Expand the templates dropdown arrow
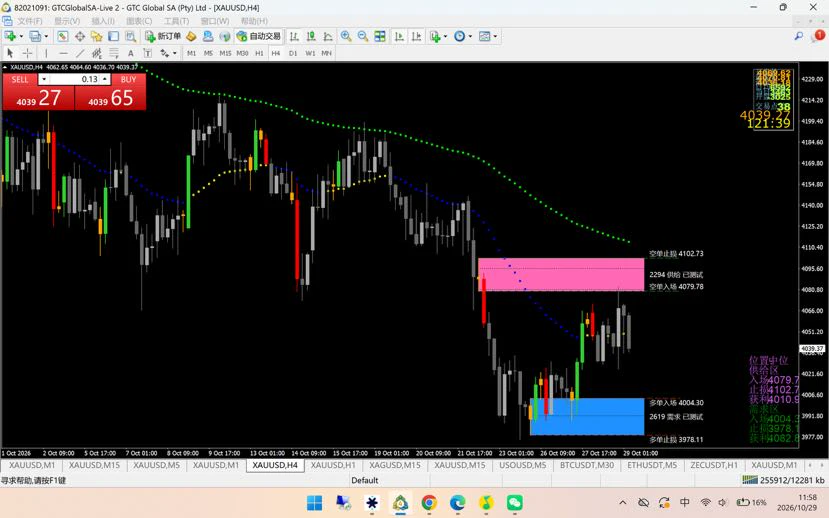Image resolution: width=829 pixels, height=518 pixels. tap(495, 36)
